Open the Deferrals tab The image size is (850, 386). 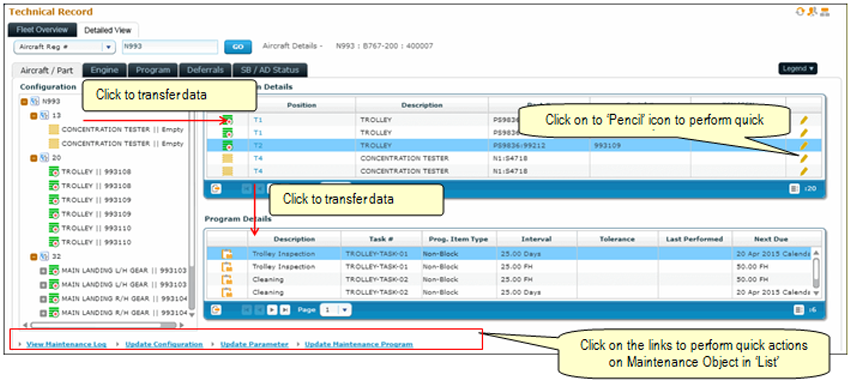[x=205, y=70]
